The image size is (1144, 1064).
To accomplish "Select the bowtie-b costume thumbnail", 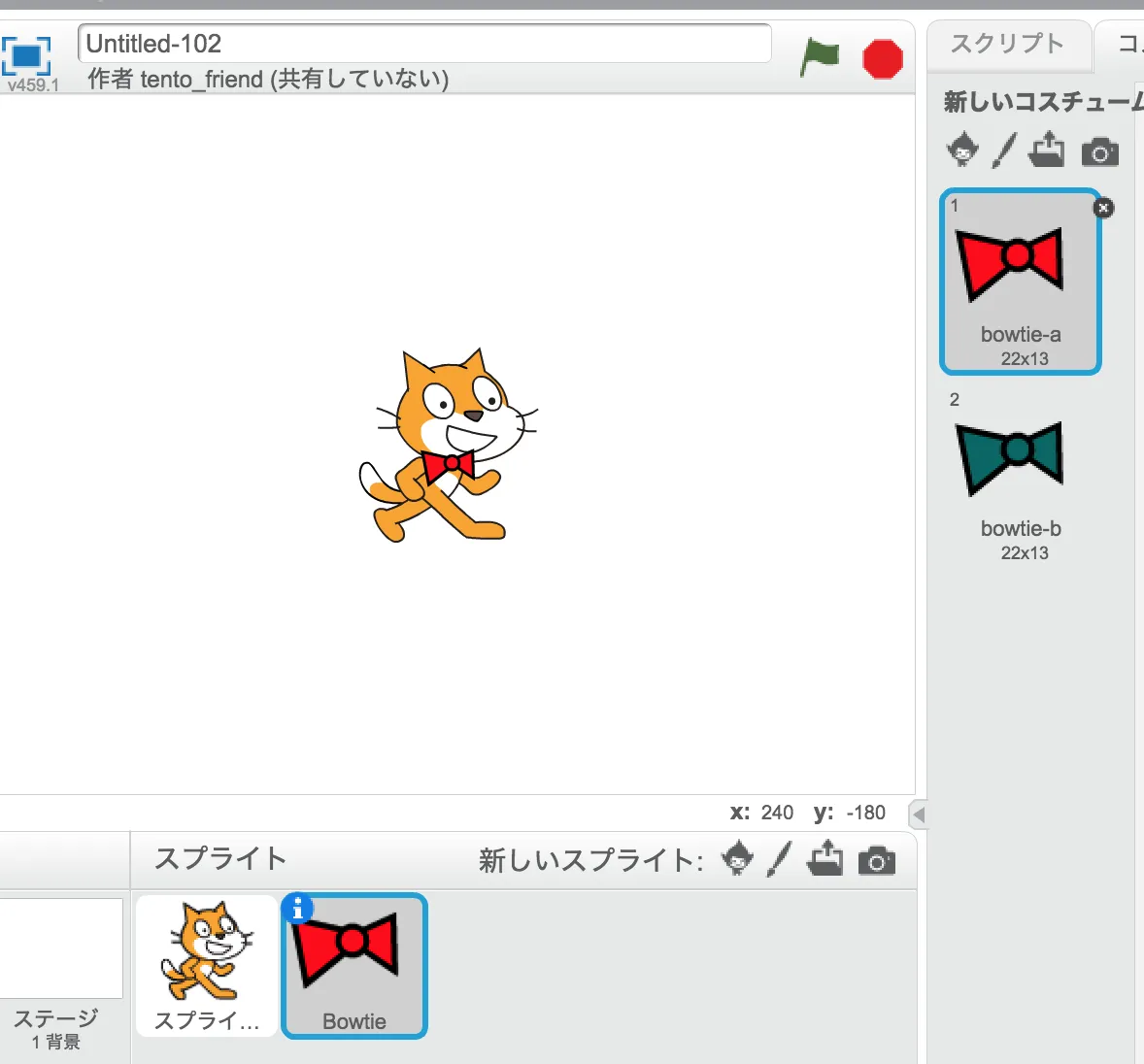I will [x=1020, y=476].
